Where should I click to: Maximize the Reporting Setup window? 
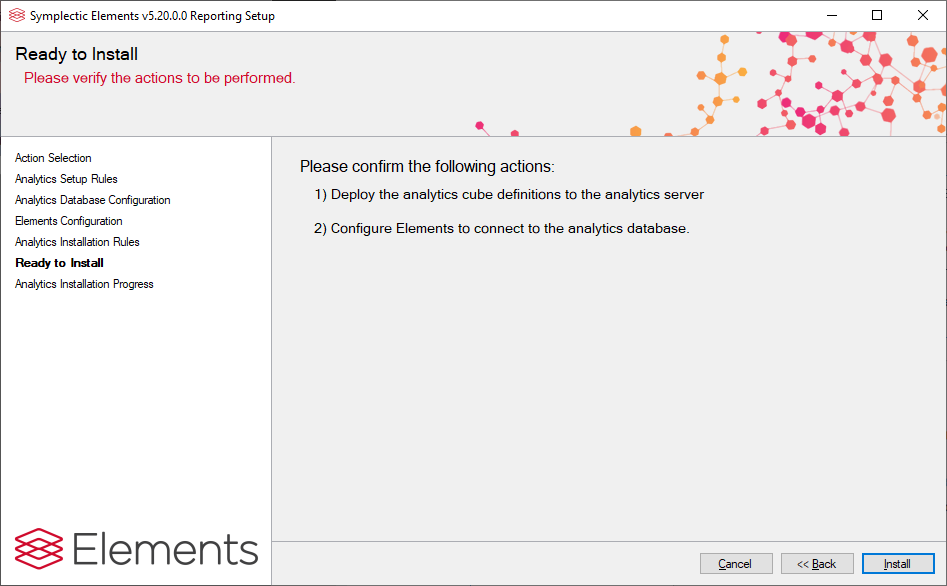(877, 15)
